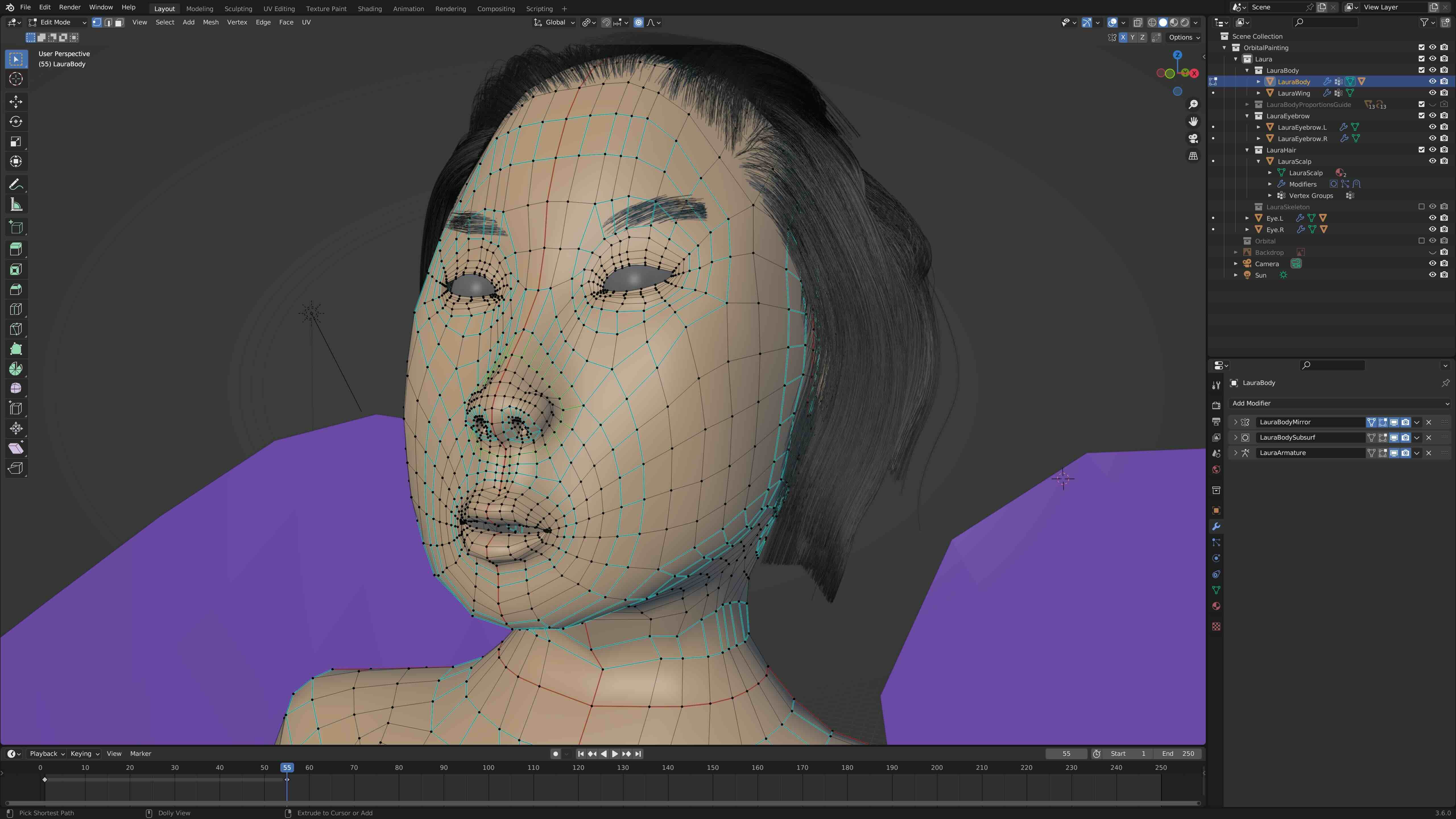Select the Rip Region tool
The image size is (1456, 819).
16,468
